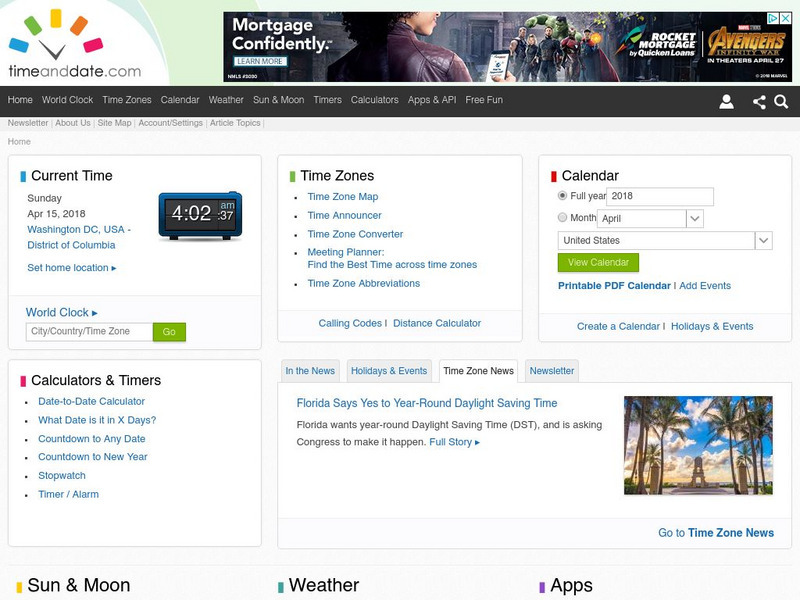Select the Month radio button

coord(562,217)
